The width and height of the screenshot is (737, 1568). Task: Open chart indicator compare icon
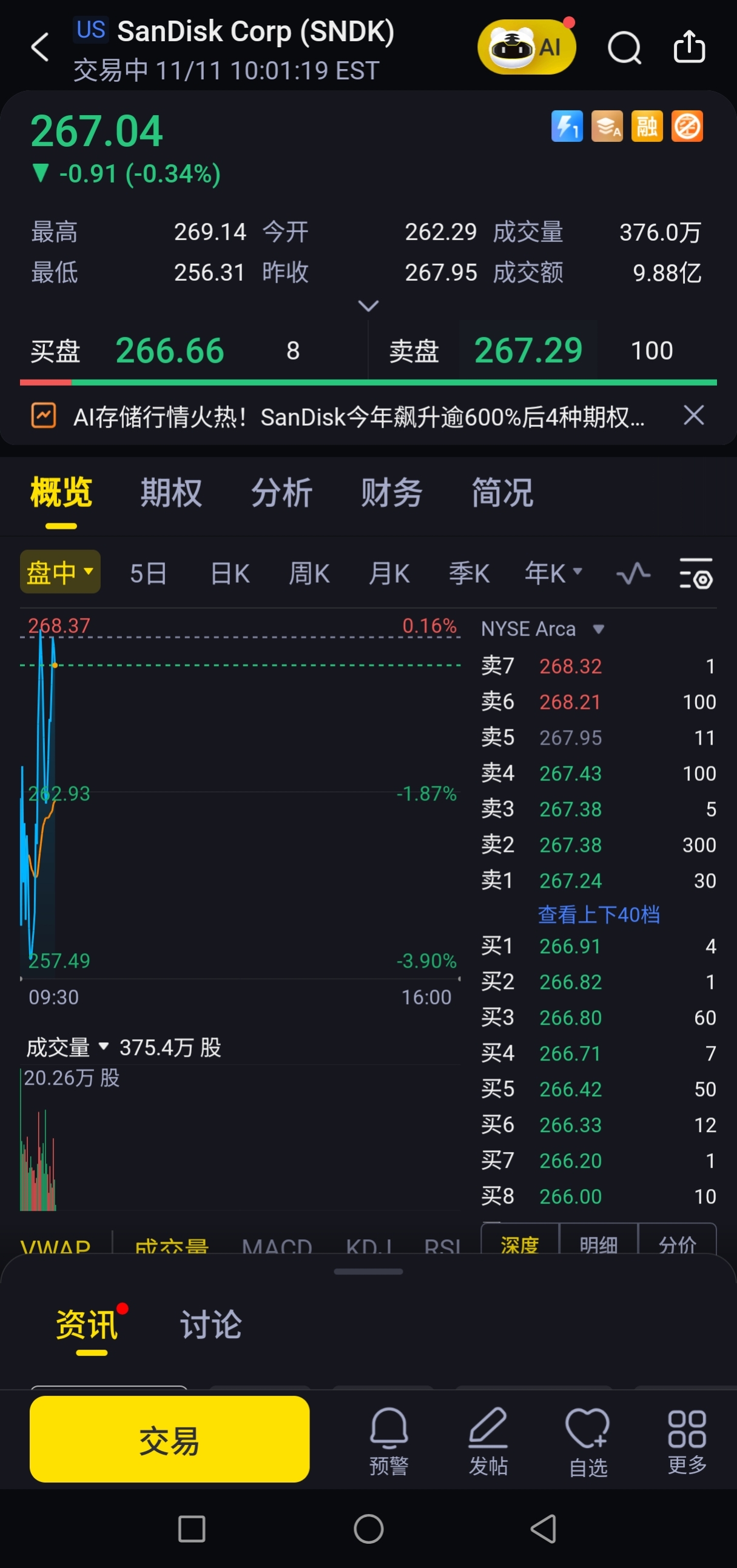pyautogui.click(x=633, y=574)
